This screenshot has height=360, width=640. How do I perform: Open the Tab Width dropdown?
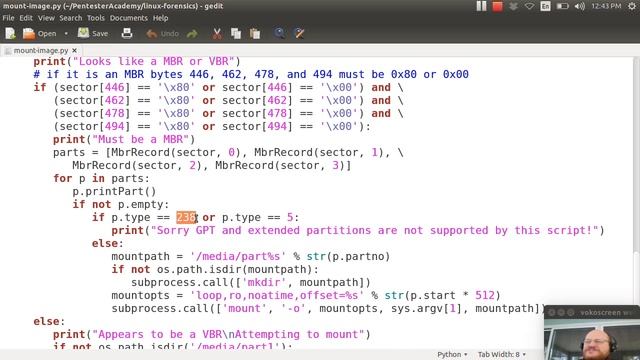[x=502, y=354]
